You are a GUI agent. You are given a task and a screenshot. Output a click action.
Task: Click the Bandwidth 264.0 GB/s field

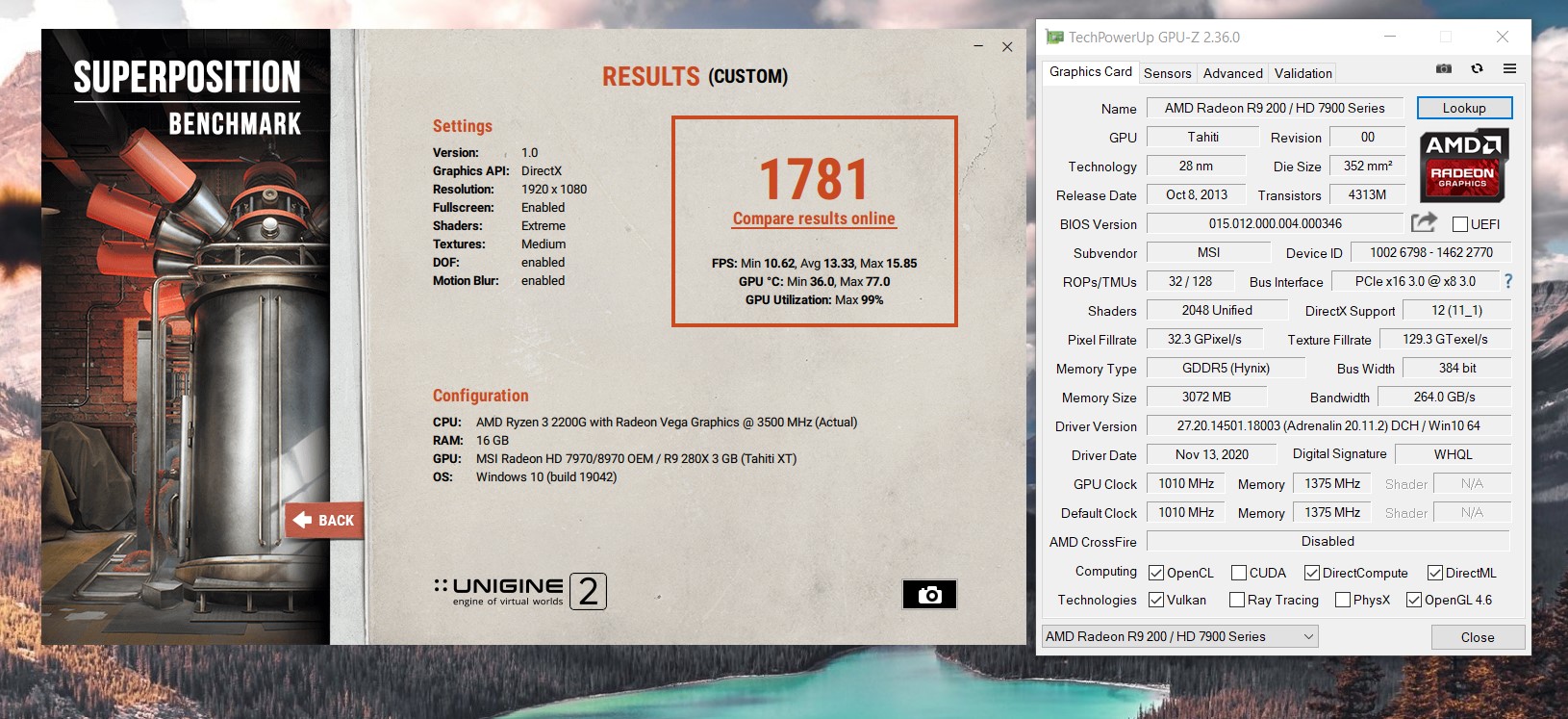(x=1444, y=397)
